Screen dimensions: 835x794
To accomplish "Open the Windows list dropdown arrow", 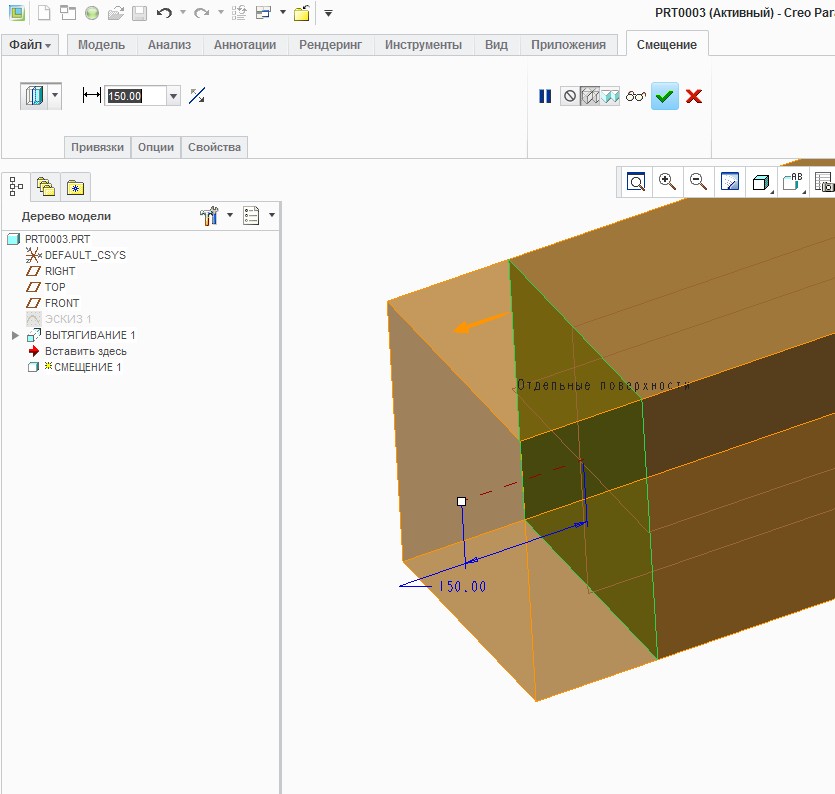I will pyautogui.click(x=283, y=12).
